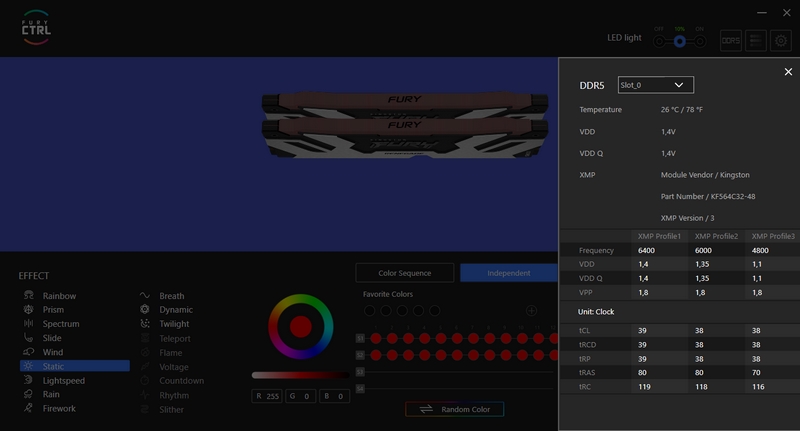800x431 pixels.
Task: Set LED light to OFF position
Action: point(659,41)
